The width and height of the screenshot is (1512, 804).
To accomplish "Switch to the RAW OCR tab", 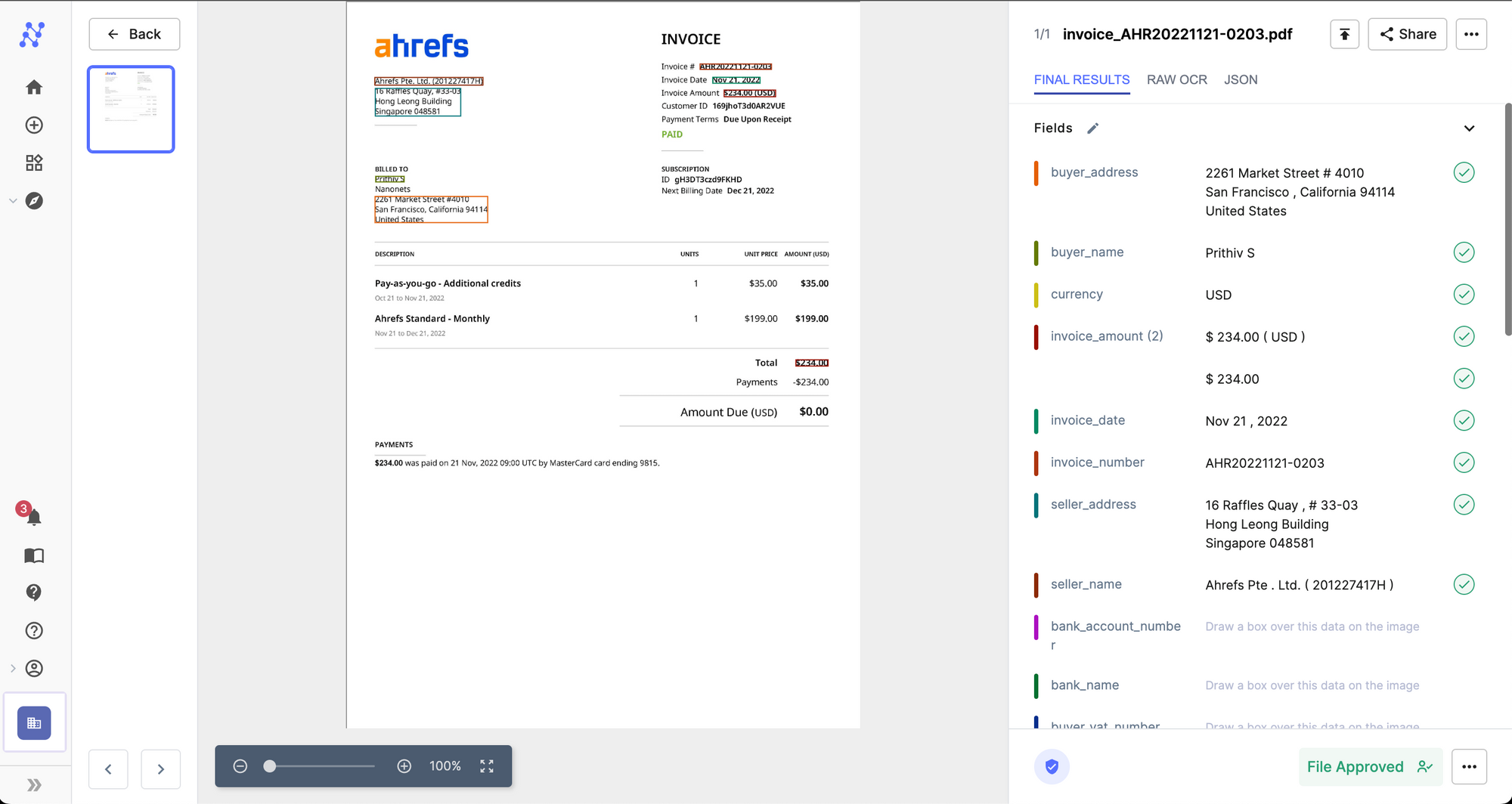I will [x=1176, y=79].
